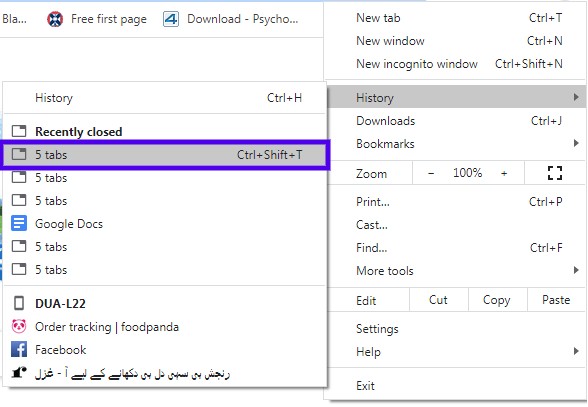
Task: Reopen highlighted 5 tabs with Ctrl+Shift+T
Action: coord(165,155)
